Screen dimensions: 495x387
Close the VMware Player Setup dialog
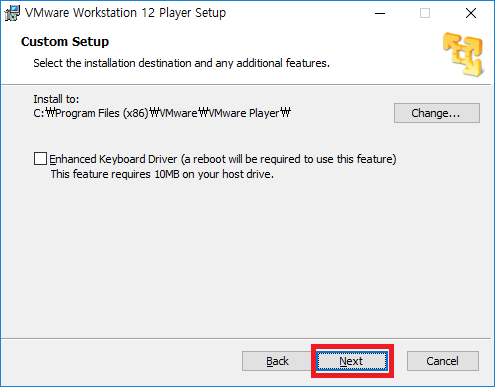click(471, 13)
